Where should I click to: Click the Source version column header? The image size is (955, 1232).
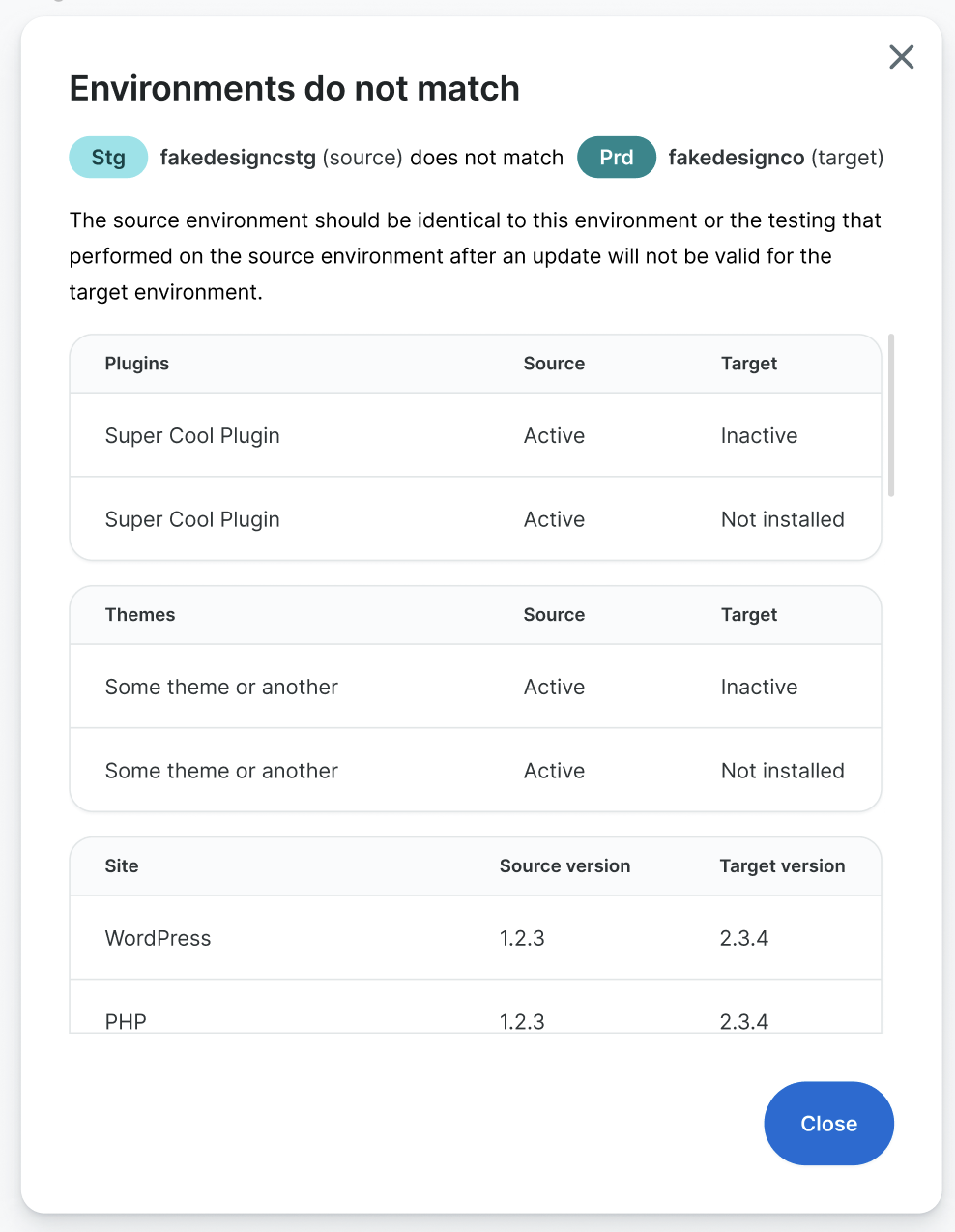pos(564,865)
